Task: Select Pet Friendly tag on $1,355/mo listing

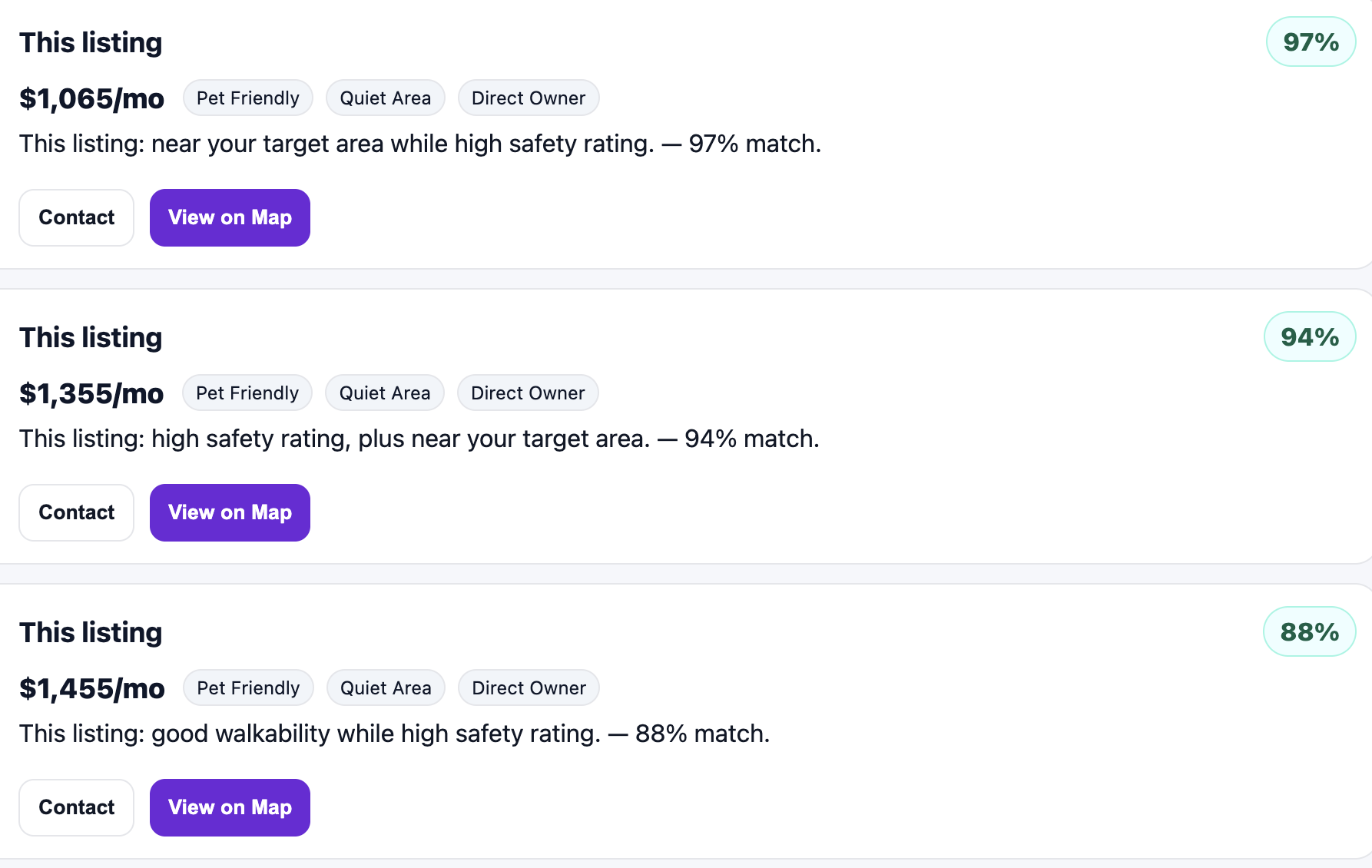Action: tap(247, 393)
